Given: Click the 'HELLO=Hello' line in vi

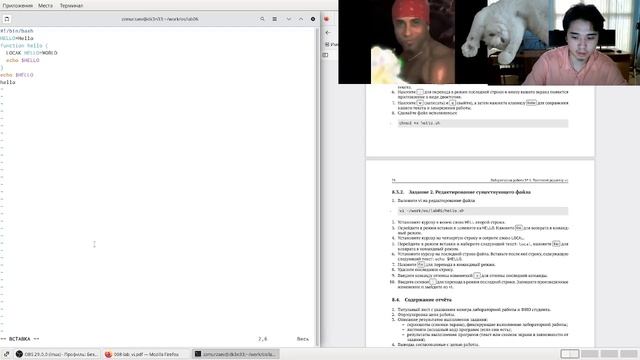Looking at the screenshot, I should pos(17,38).
